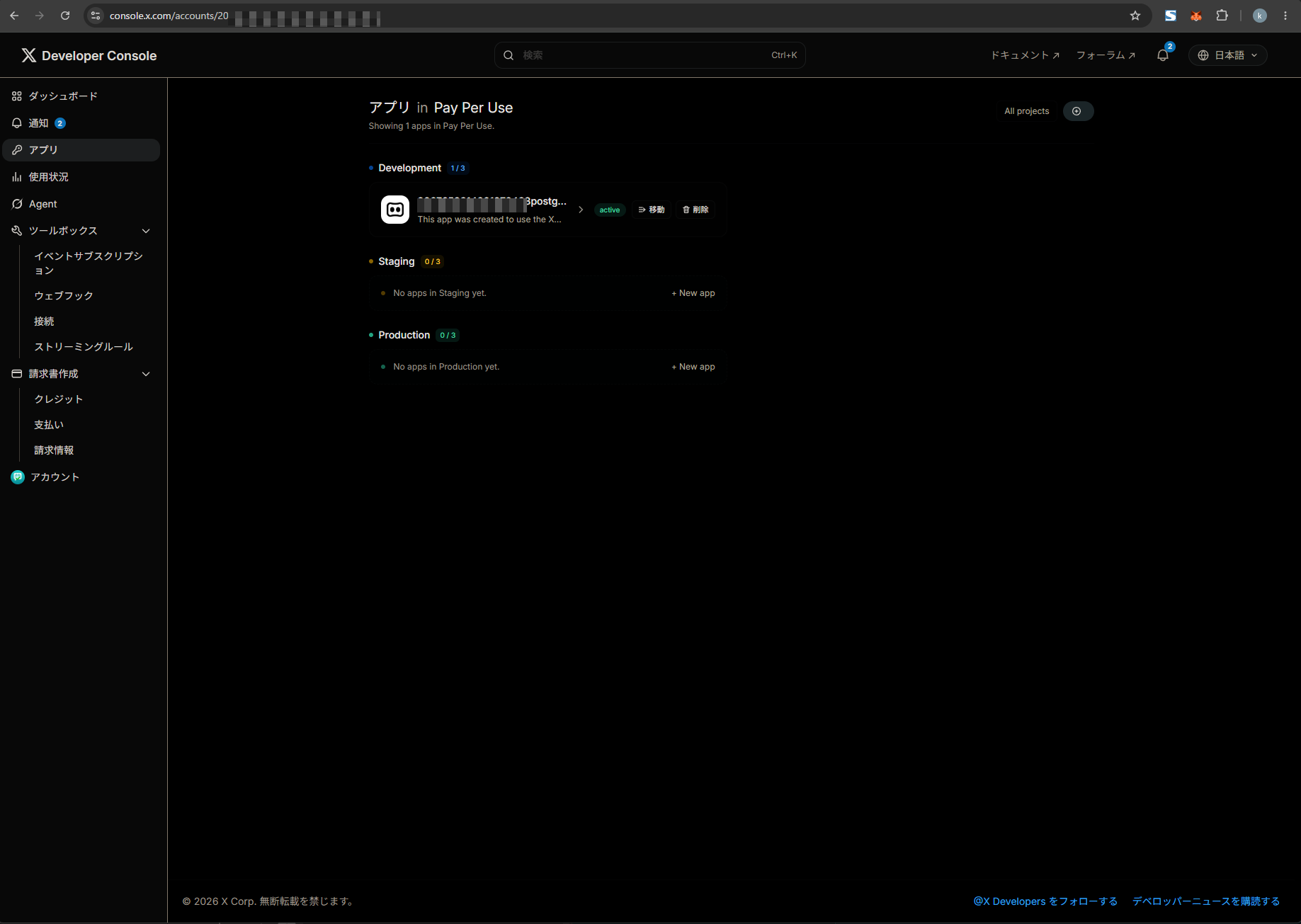
Task: Click the 削除 button for the app
Action: [695, 210]
